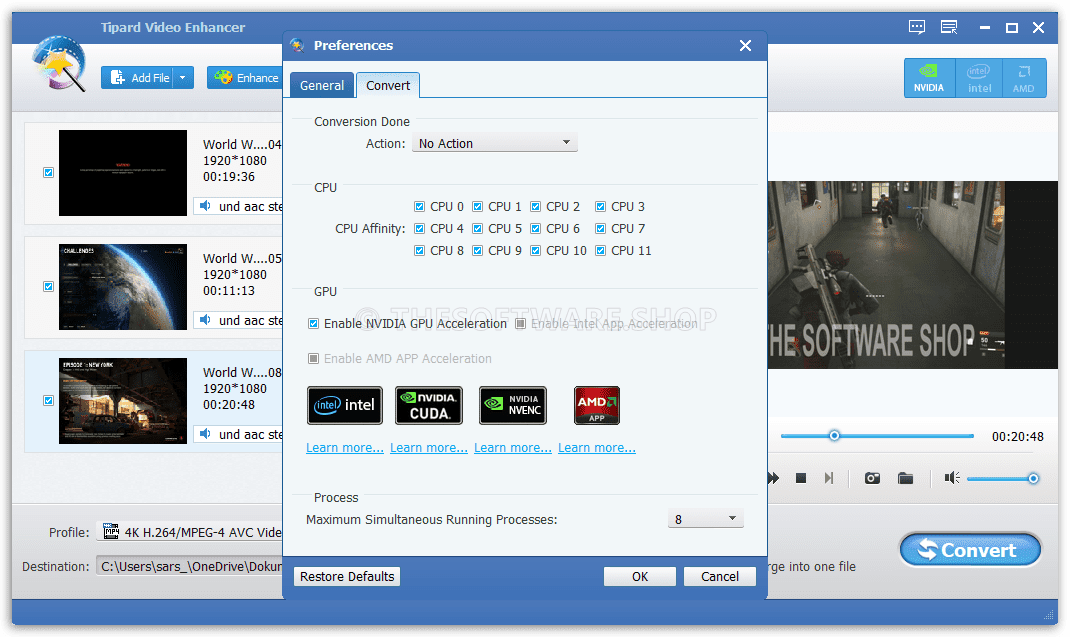Click the profile format icon
The height and width of the screenshot is (637, 1070).
pos(111,531)
